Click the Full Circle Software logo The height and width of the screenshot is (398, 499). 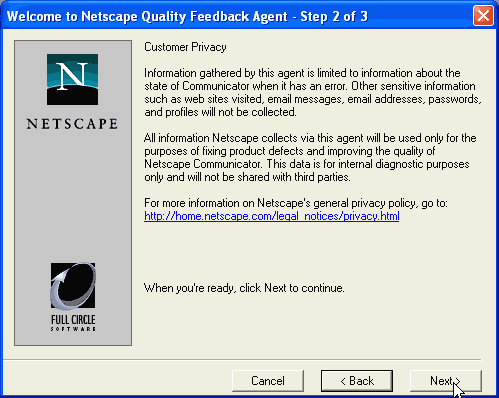pos(73,297)
